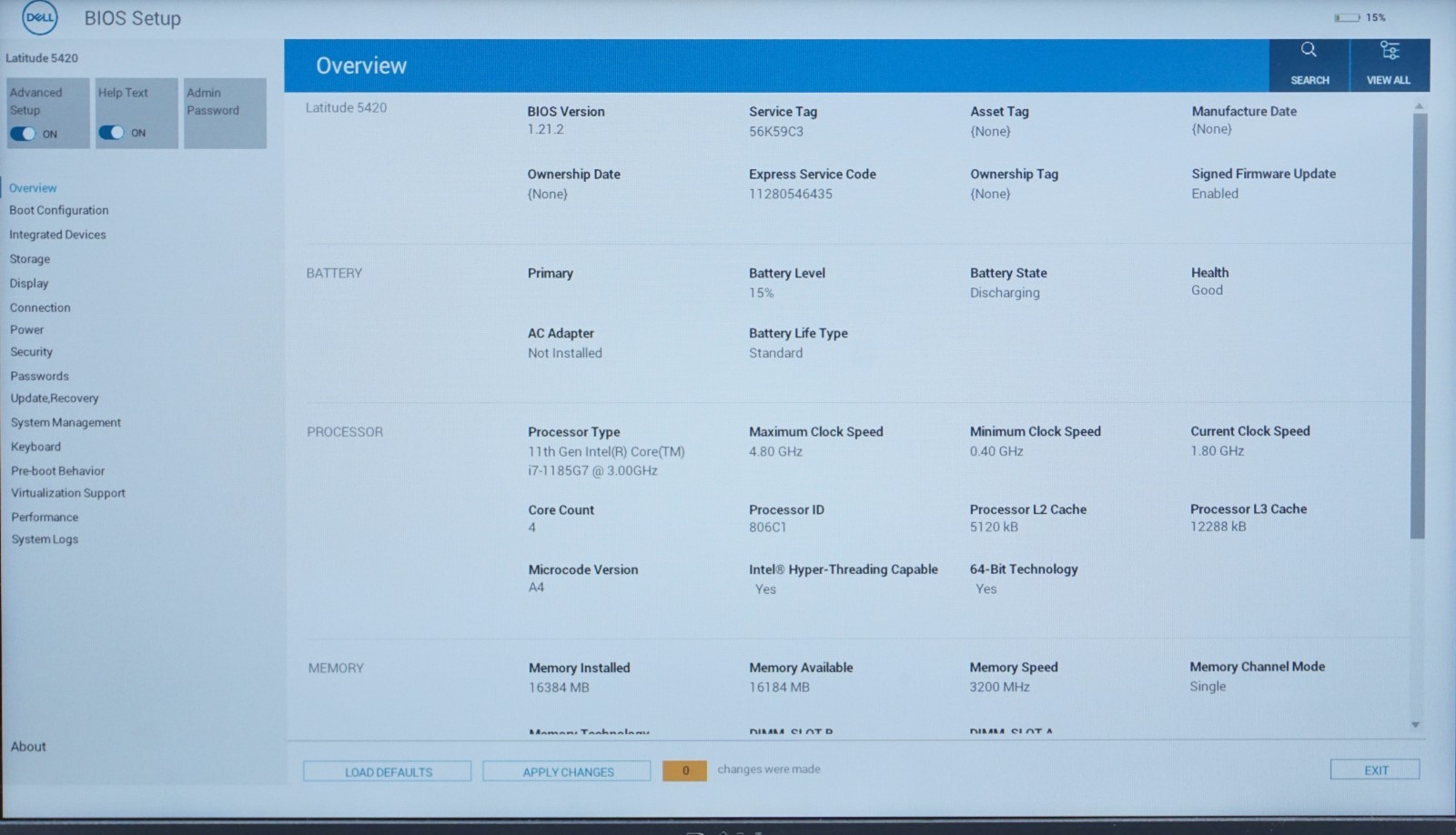Click the Maximum Clock Speed 4.80 GHz
Viewport: 1456px width, 835px height.
pyautogui.click(x=776, y=451)
